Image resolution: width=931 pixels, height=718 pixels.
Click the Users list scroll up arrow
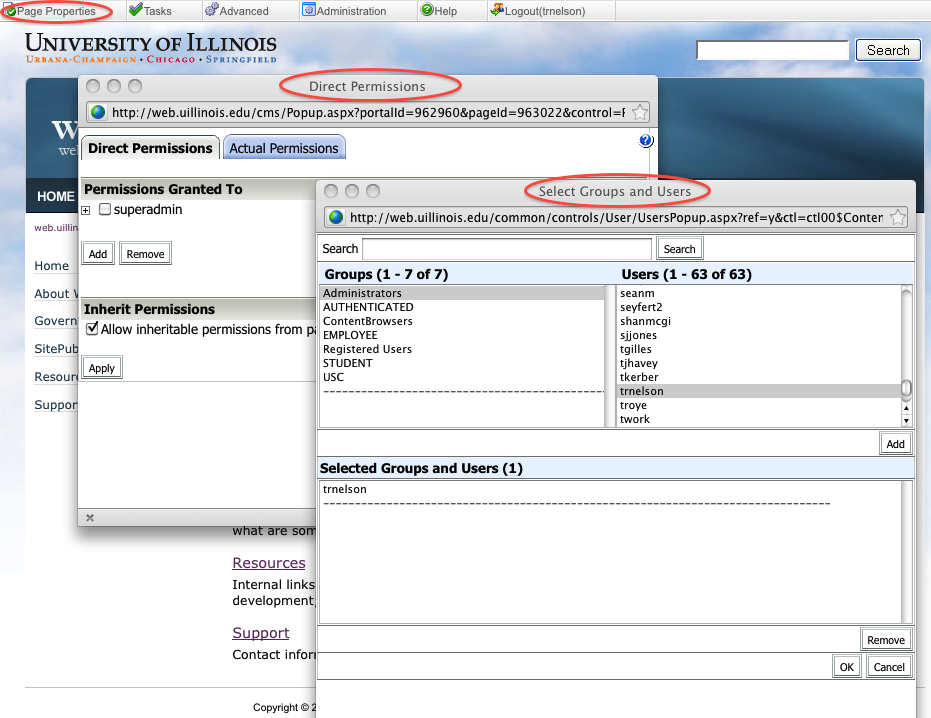[906, 408]
